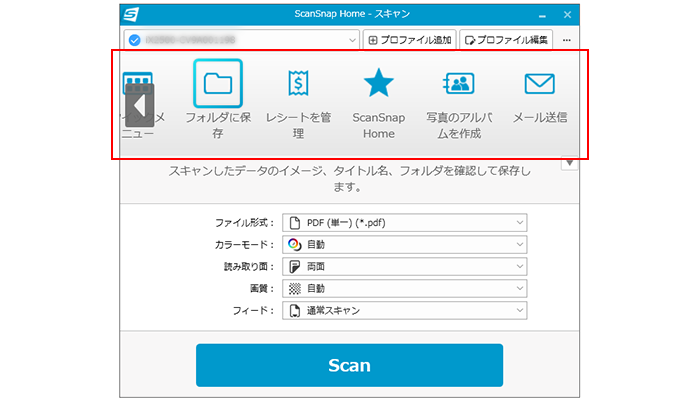Screen dimensions: 700x400
Task: Open the scanner selection dropdown
Action: click(242, 40)
